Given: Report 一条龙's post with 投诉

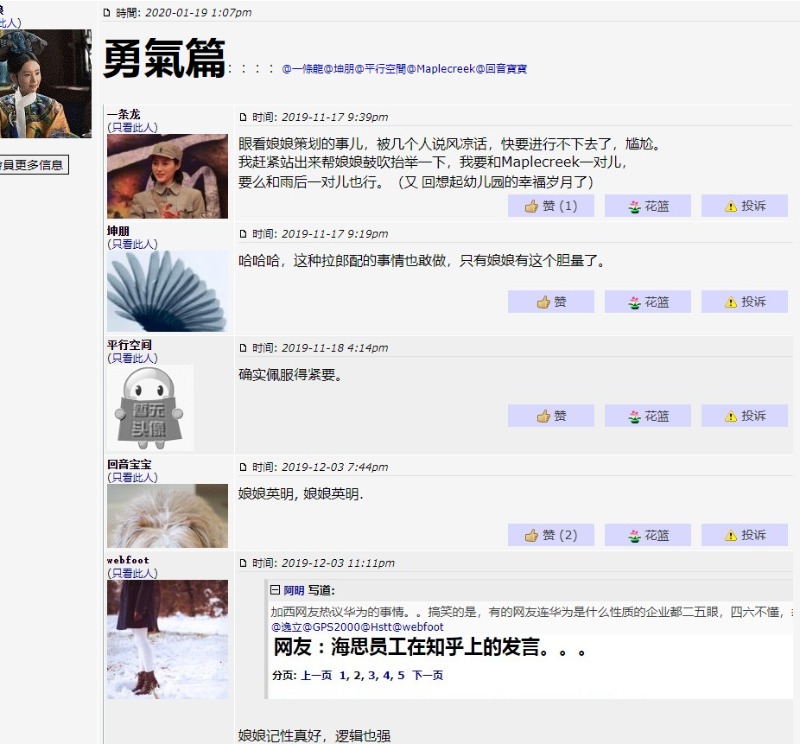Looking at the screenshot, I should 744,206.
